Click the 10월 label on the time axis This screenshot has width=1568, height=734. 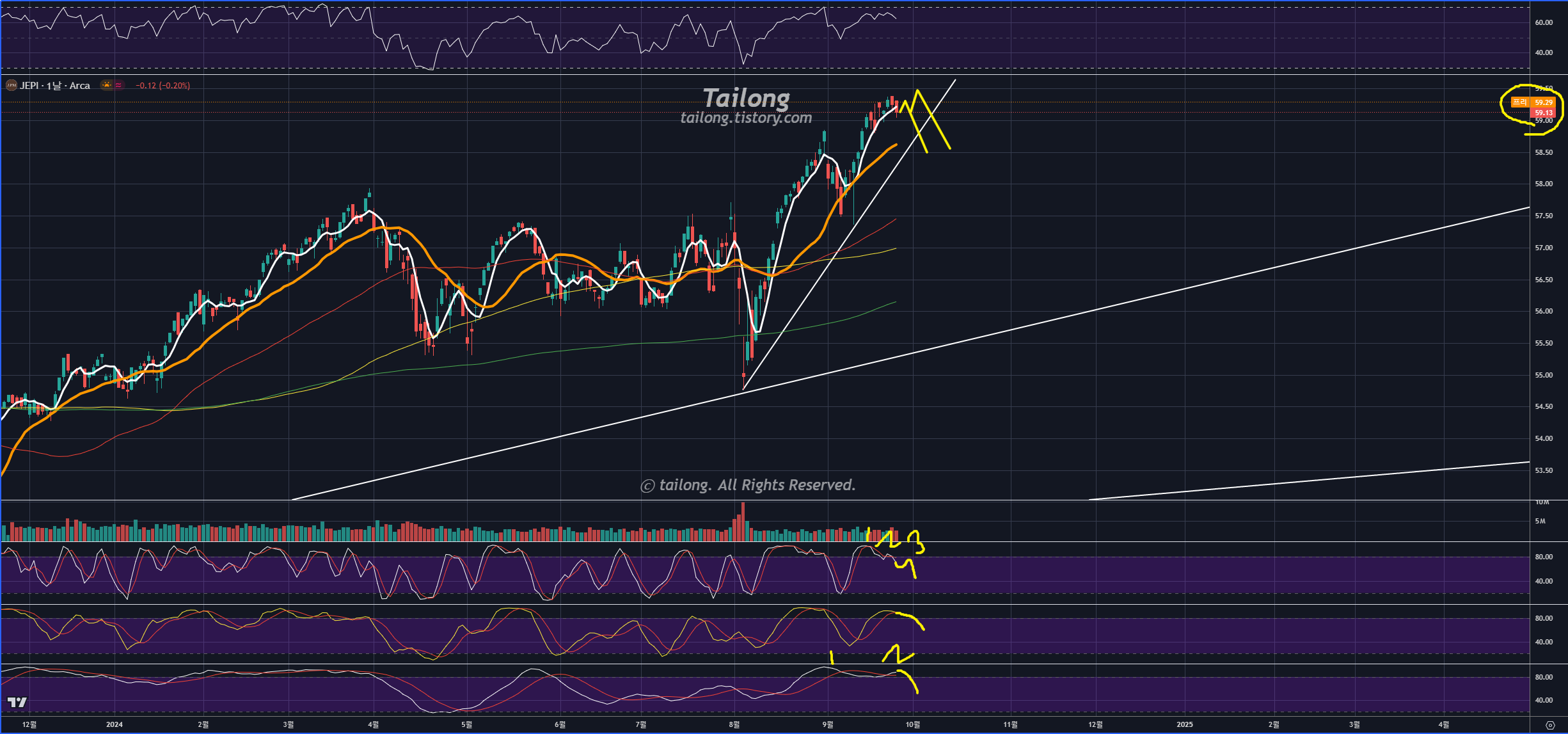[x=913, y=724]
